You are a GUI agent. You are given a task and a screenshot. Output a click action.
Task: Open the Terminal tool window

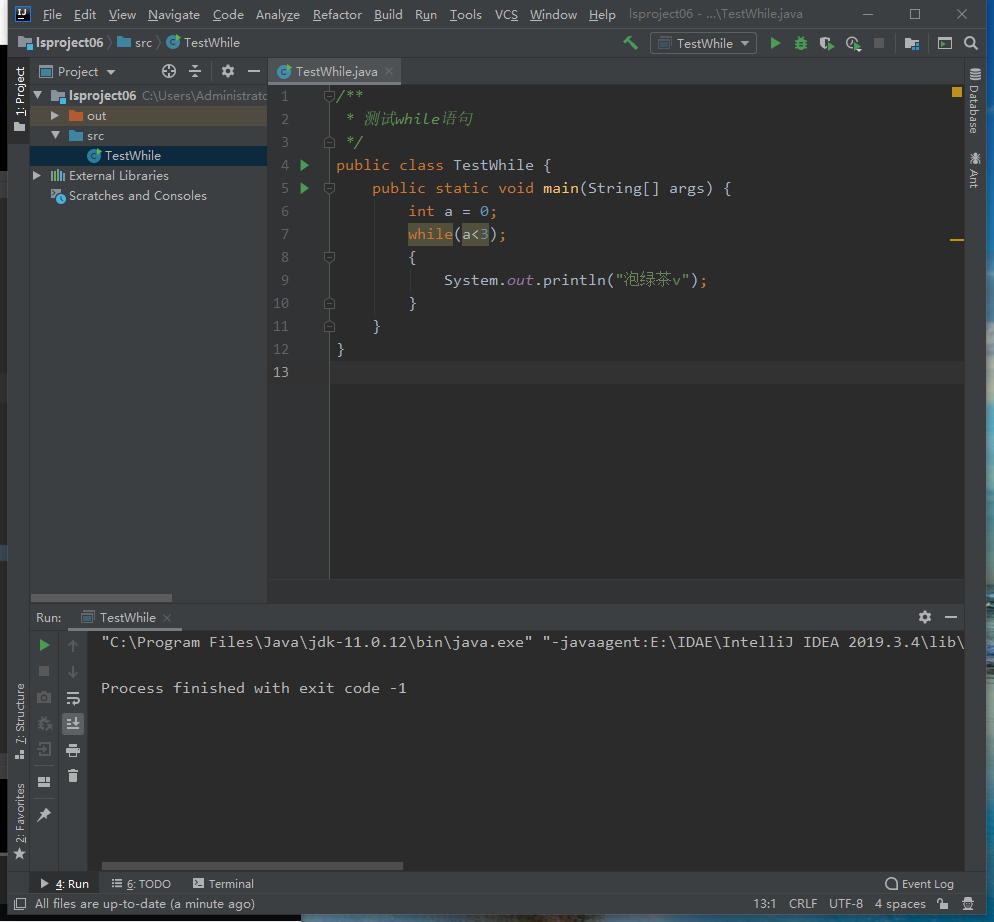coord(223,883)
